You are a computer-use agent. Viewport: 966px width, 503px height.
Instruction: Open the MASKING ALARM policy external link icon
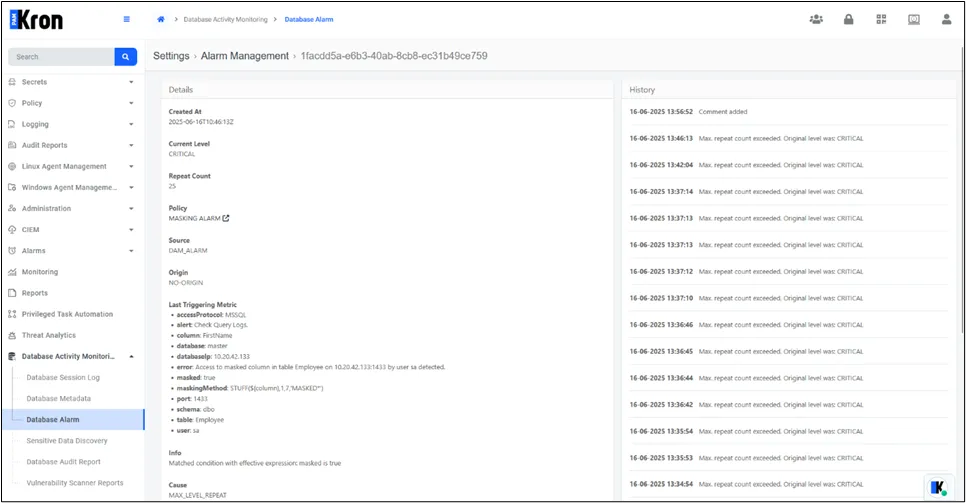[226, 218]
